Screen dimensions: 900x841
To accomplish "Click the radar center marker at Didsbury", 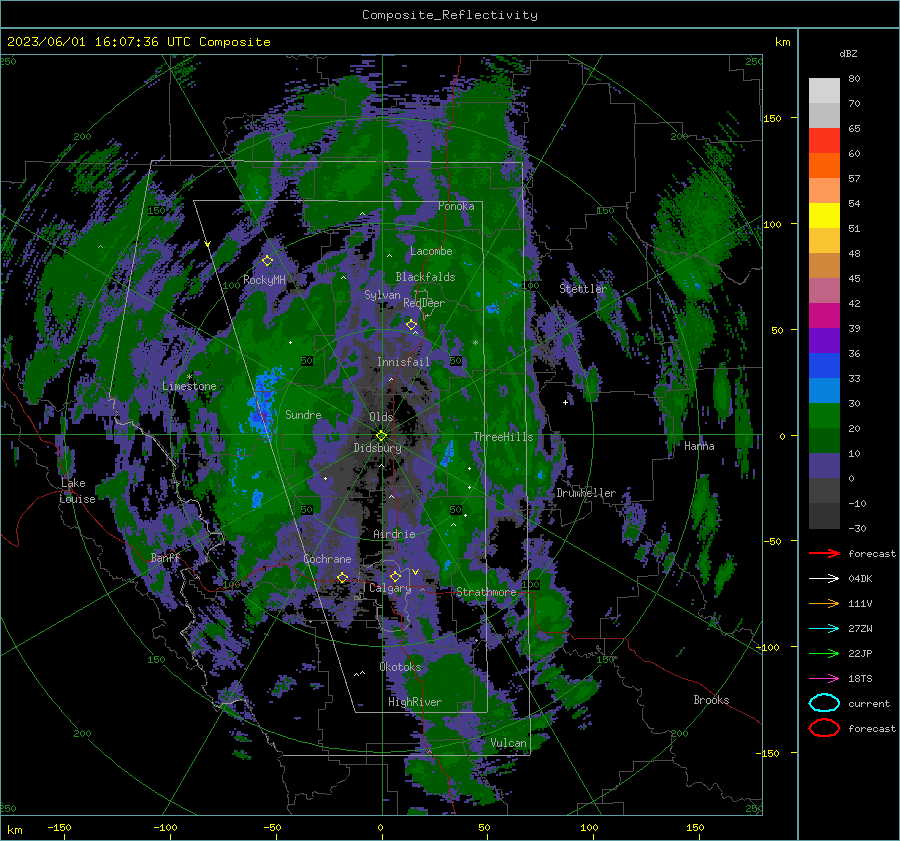I will [382, 436].
